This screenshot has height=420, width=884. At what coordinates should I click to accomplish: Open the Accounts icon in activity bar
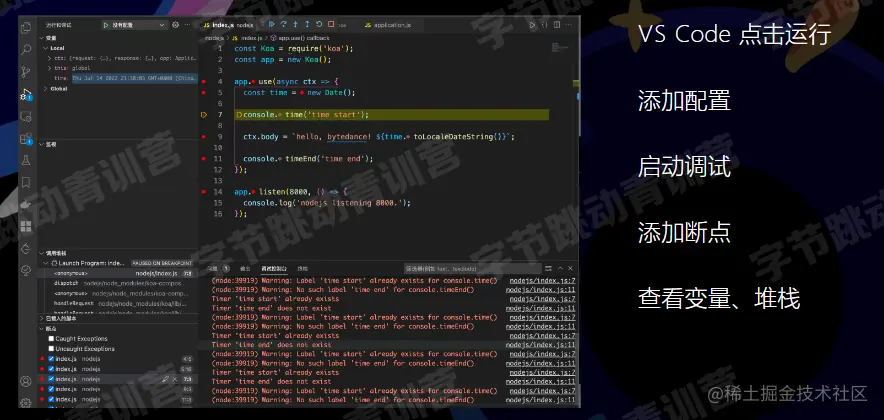pos(25,382)
